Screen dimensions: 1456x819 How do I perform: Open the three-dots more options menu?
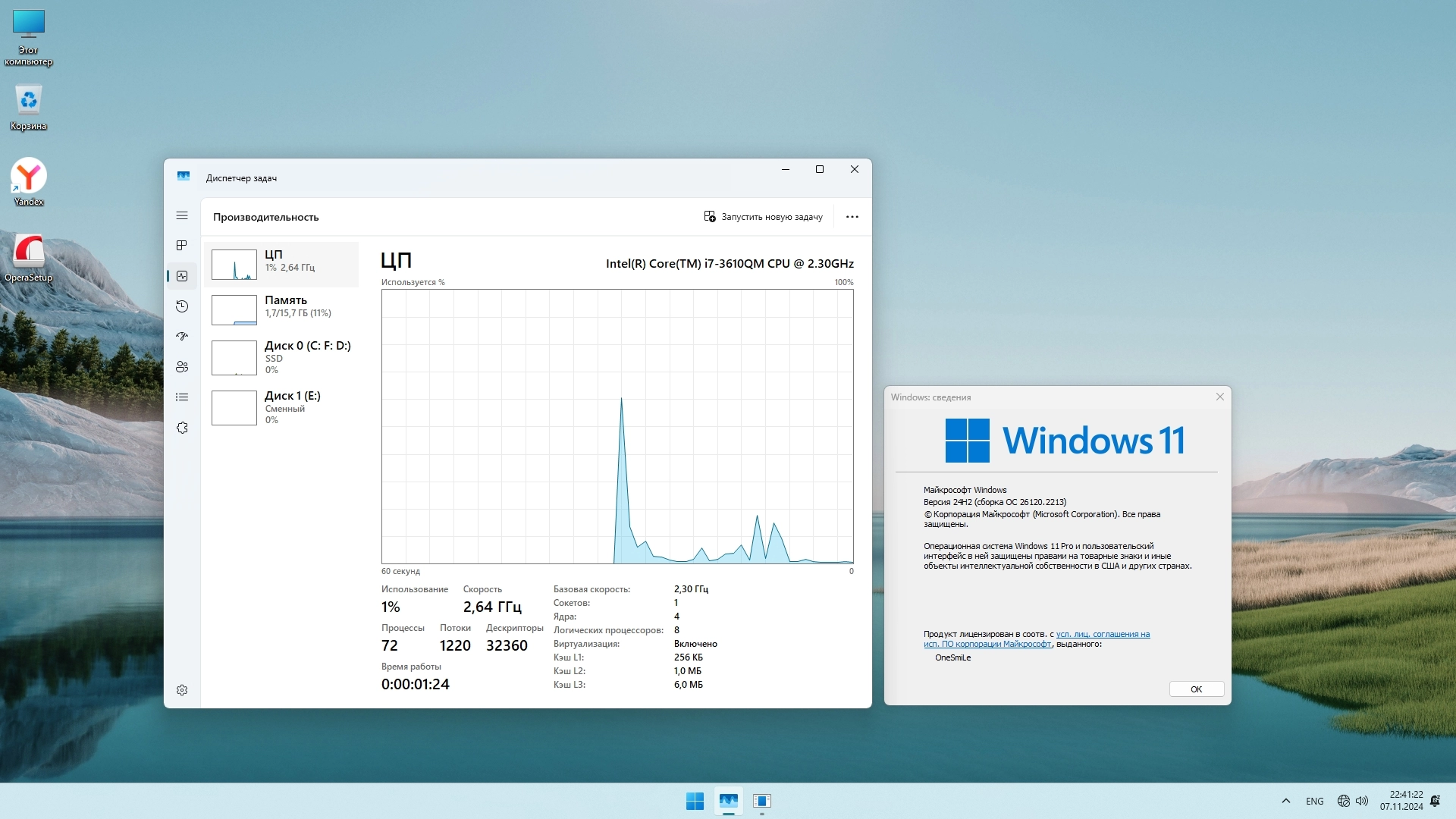point(852,217)
